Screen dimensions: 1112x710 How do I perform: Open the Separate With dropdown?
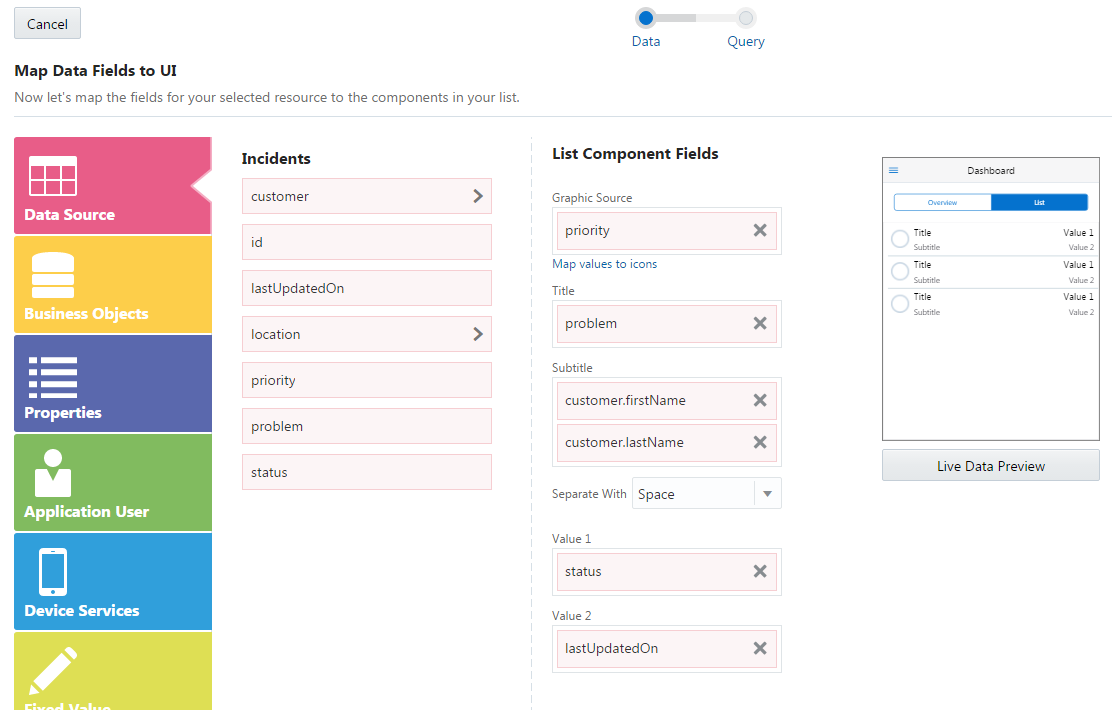point(767,494)
